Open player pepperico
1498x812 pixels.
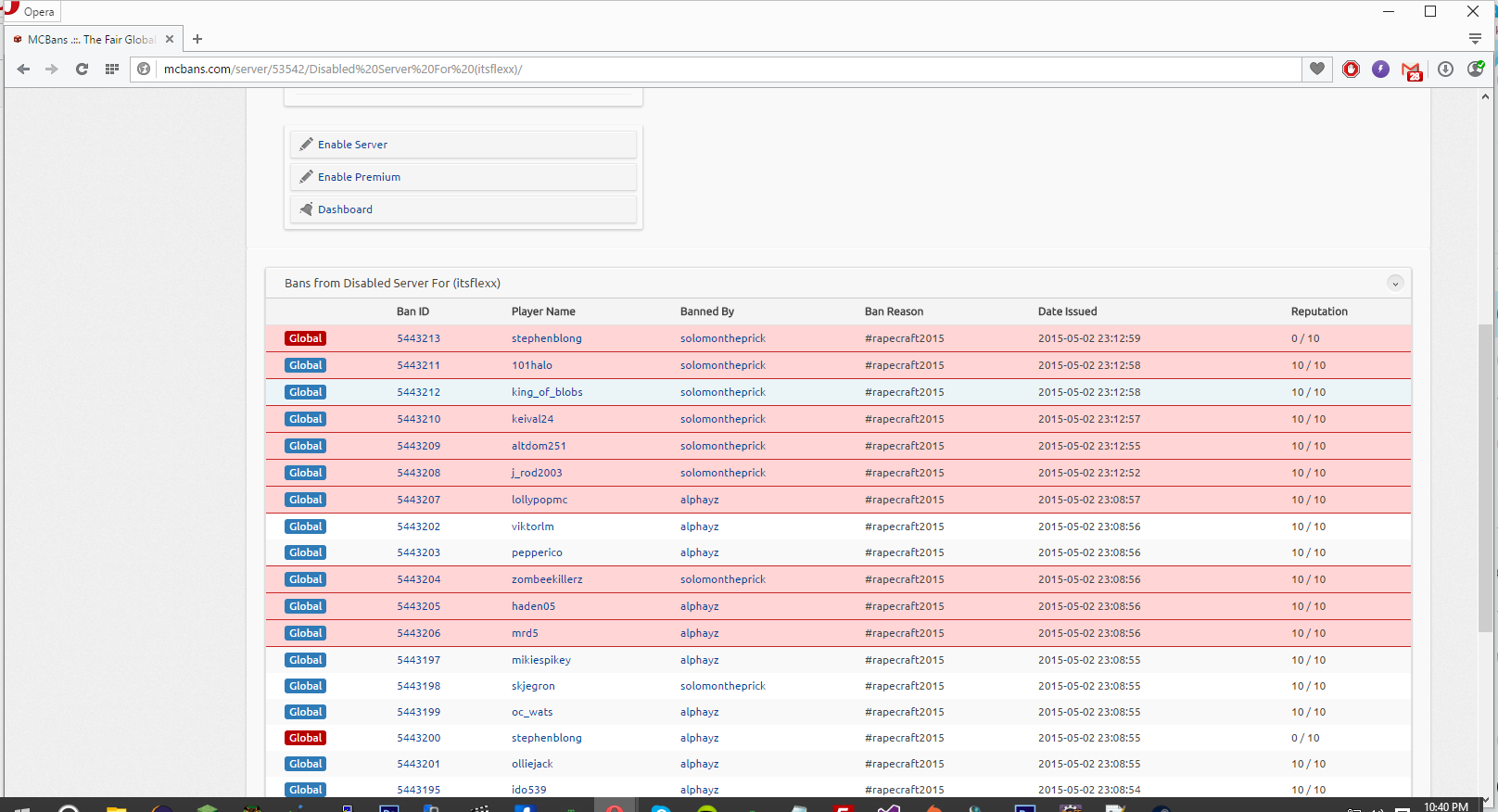537,552
